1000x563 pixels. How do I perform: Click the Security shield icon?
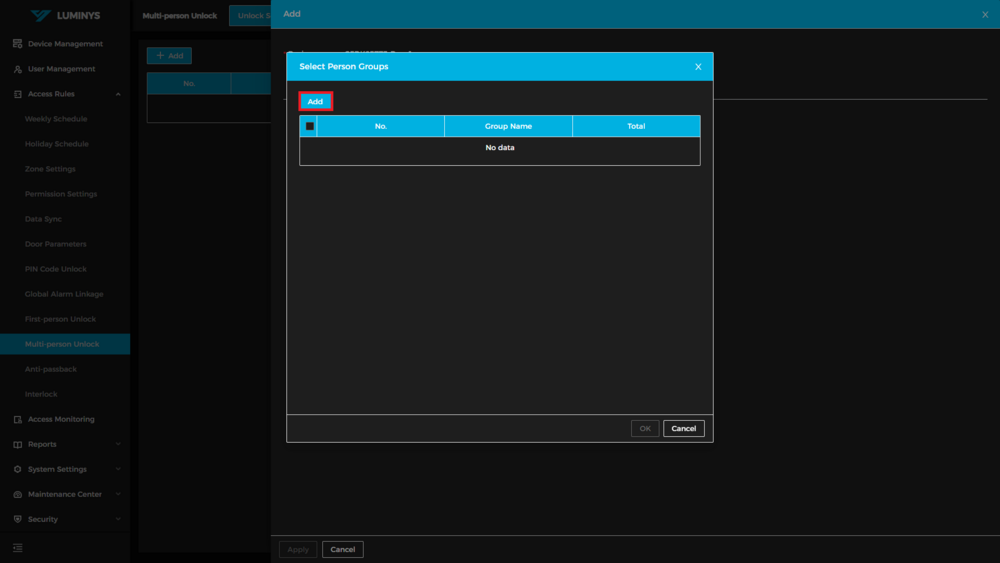point(18,519)
